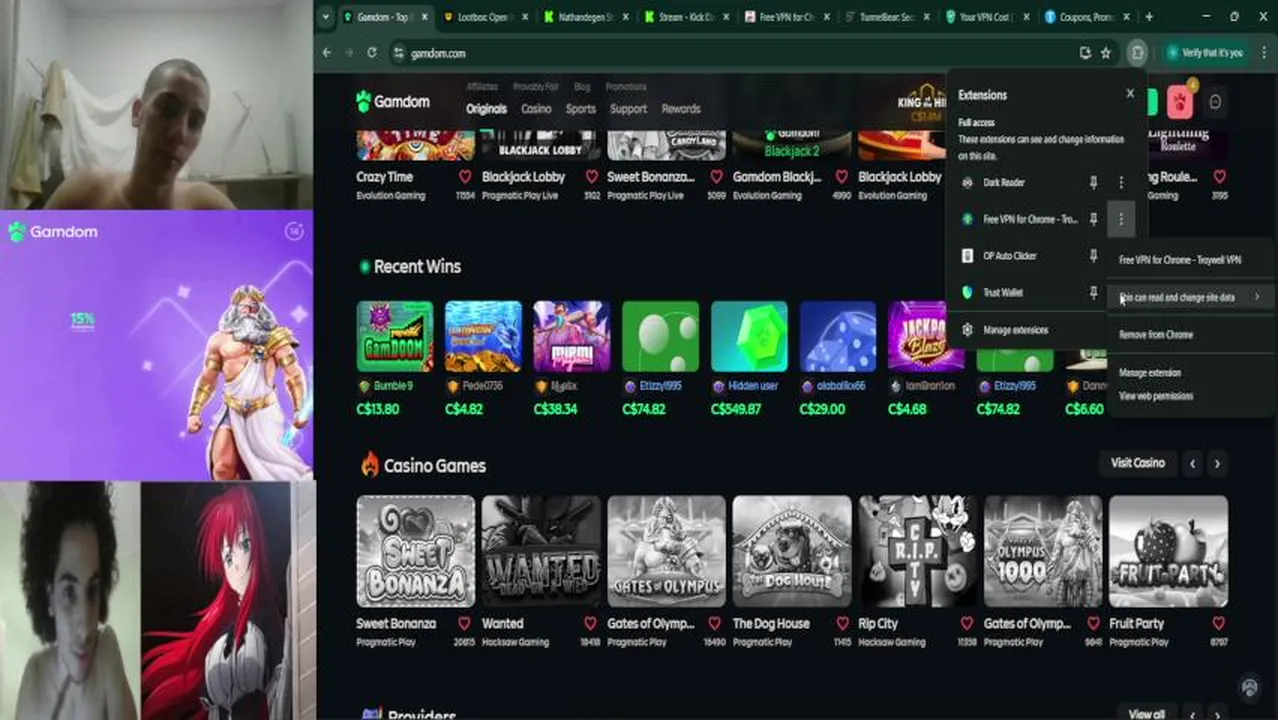The image size is (1278, 720).
Task: Click heart next to Lightning Roulette
Action: tap(1219, 176)
